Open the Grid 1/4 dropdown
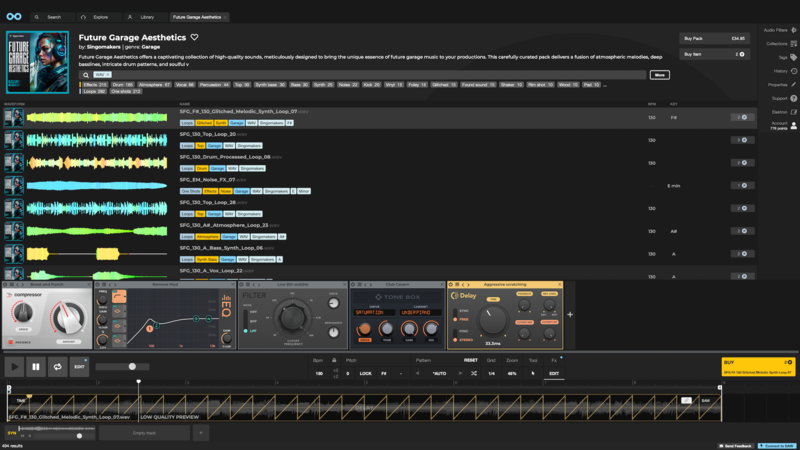800x450 pixels. 491,373
